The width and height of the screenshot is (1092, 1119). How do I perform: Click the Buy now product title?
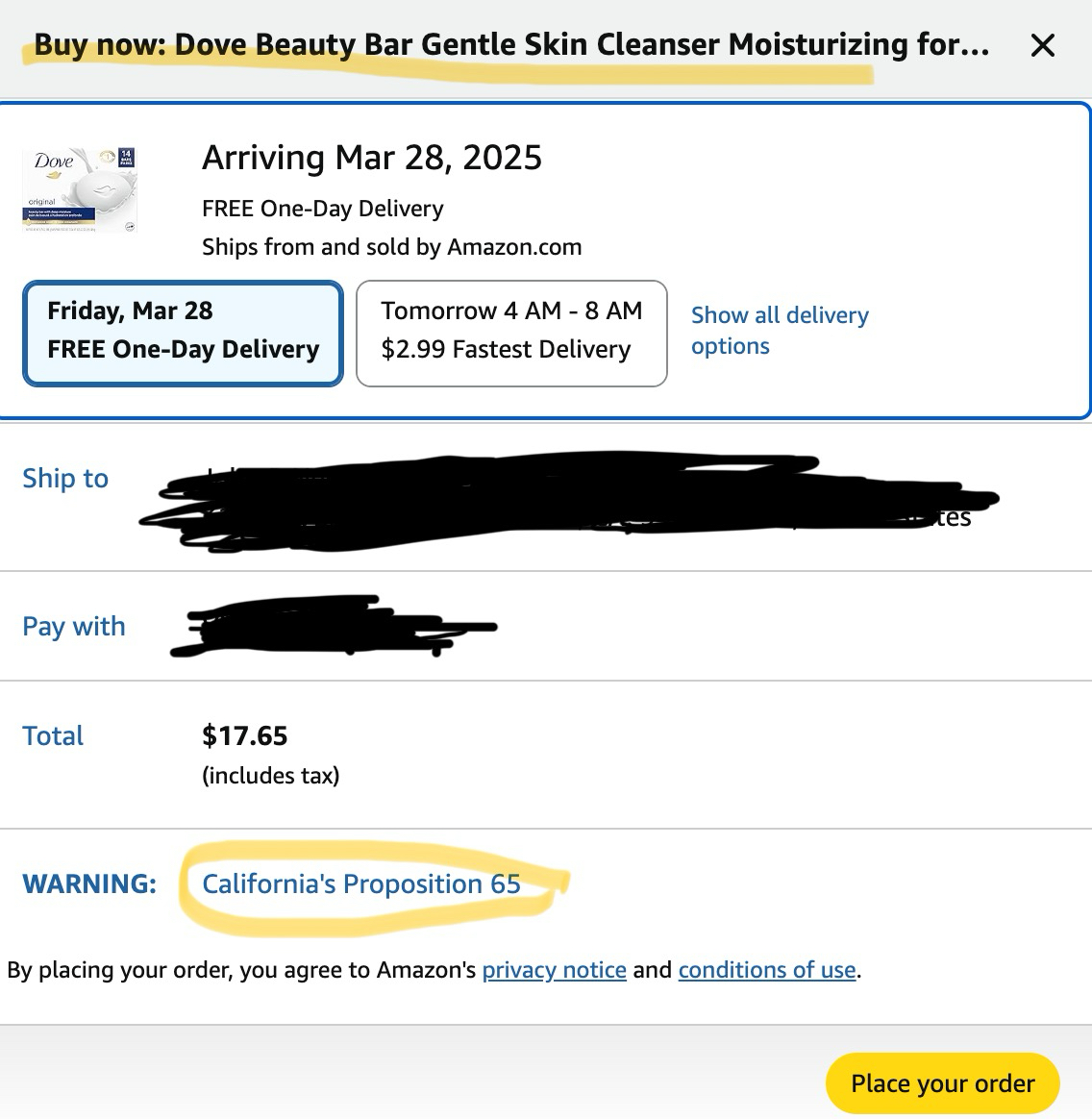tap(511, 45)
